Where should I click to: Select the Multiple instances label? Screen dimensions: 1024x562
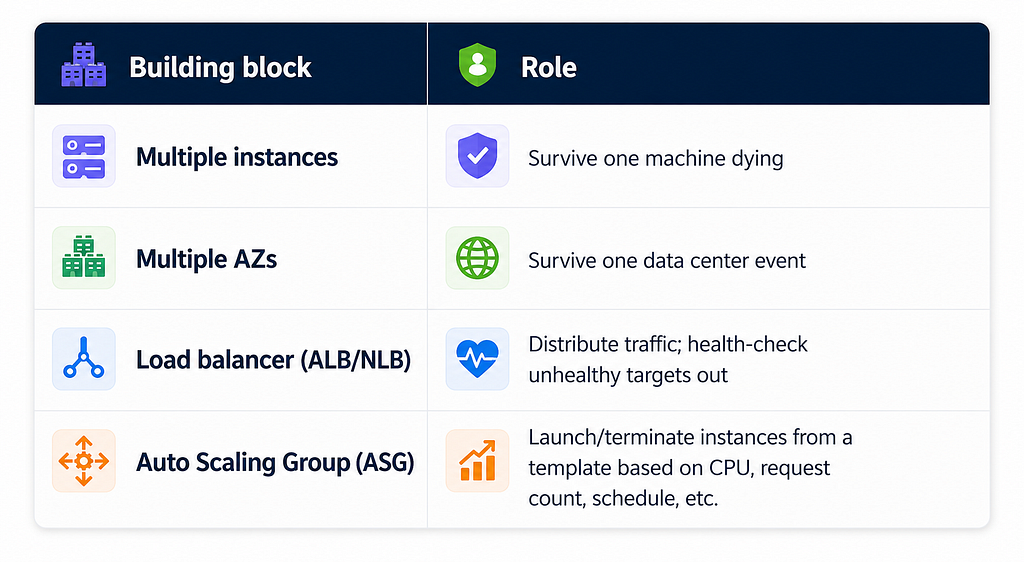coord(237,157)
